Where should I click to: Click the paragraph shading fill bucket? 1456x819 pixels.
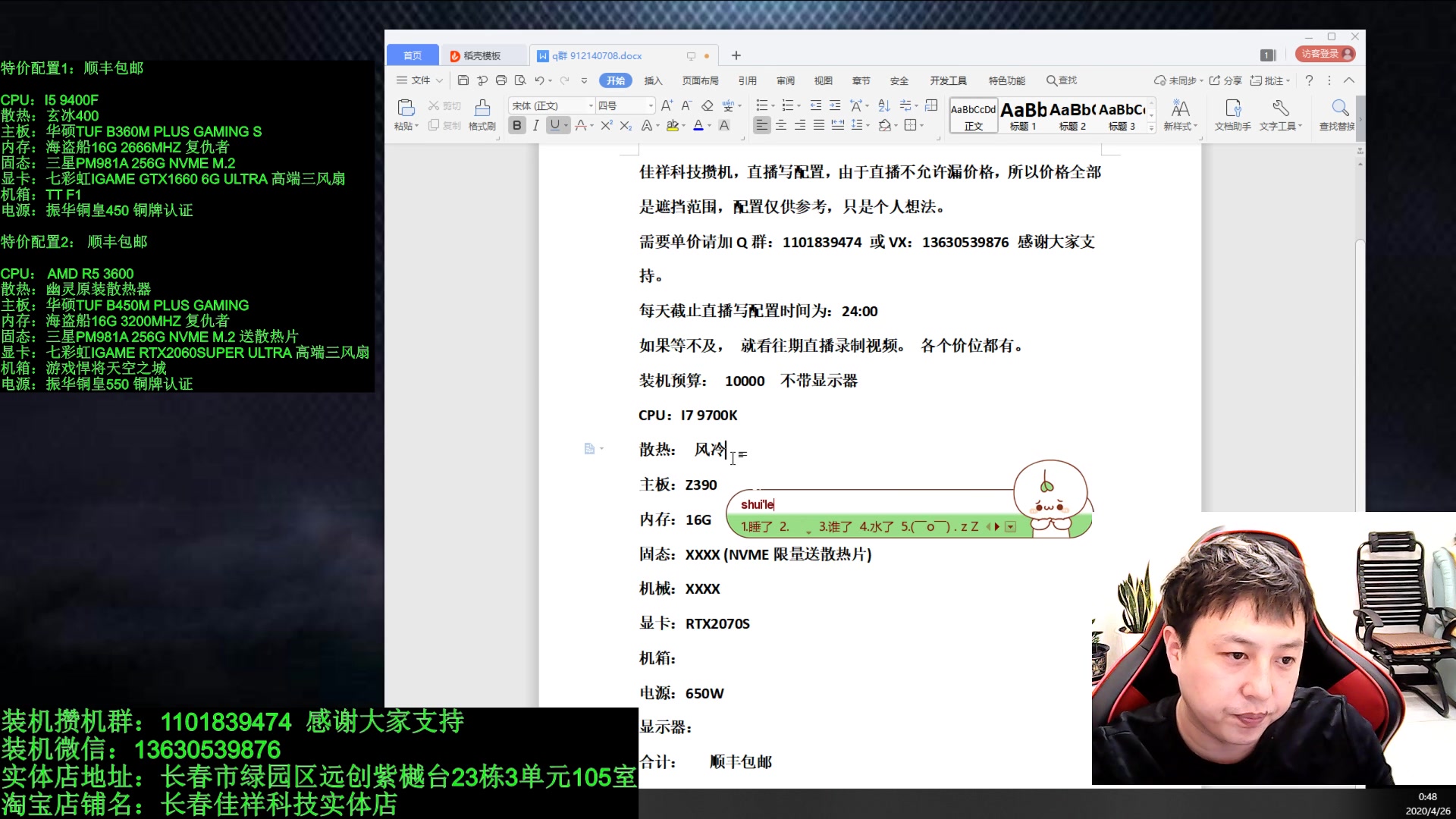click(x=884, y=125)
